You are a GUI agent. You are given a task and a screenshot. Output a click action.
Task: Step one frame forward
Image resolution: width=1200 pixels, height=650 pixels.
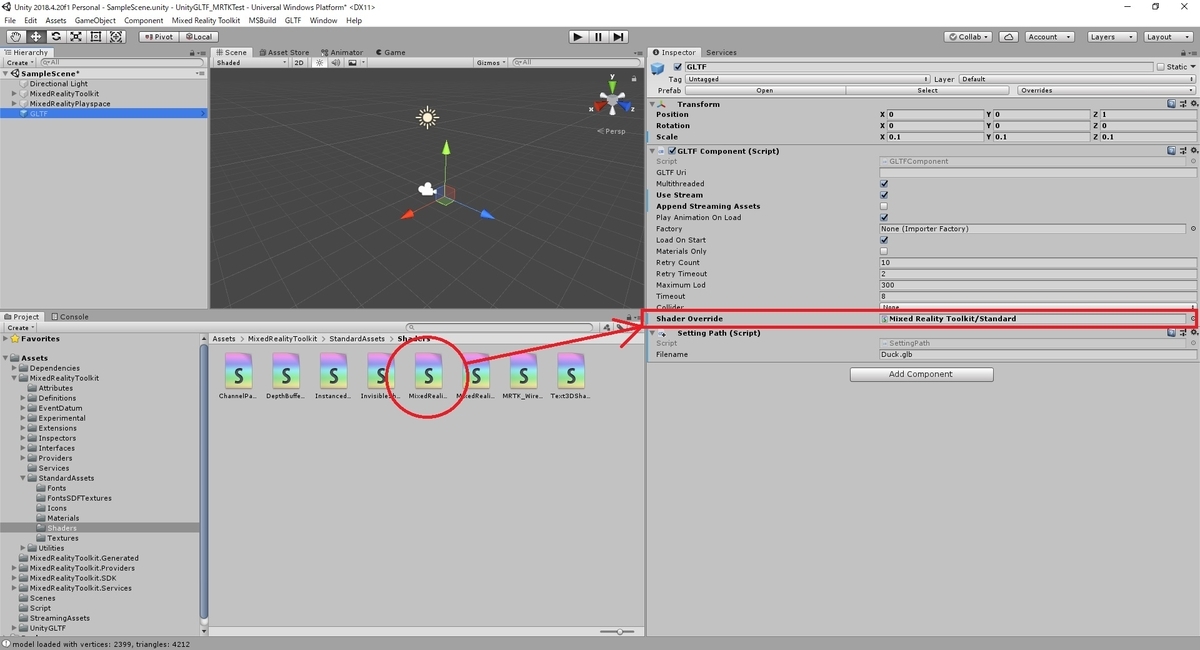(619, 37)
